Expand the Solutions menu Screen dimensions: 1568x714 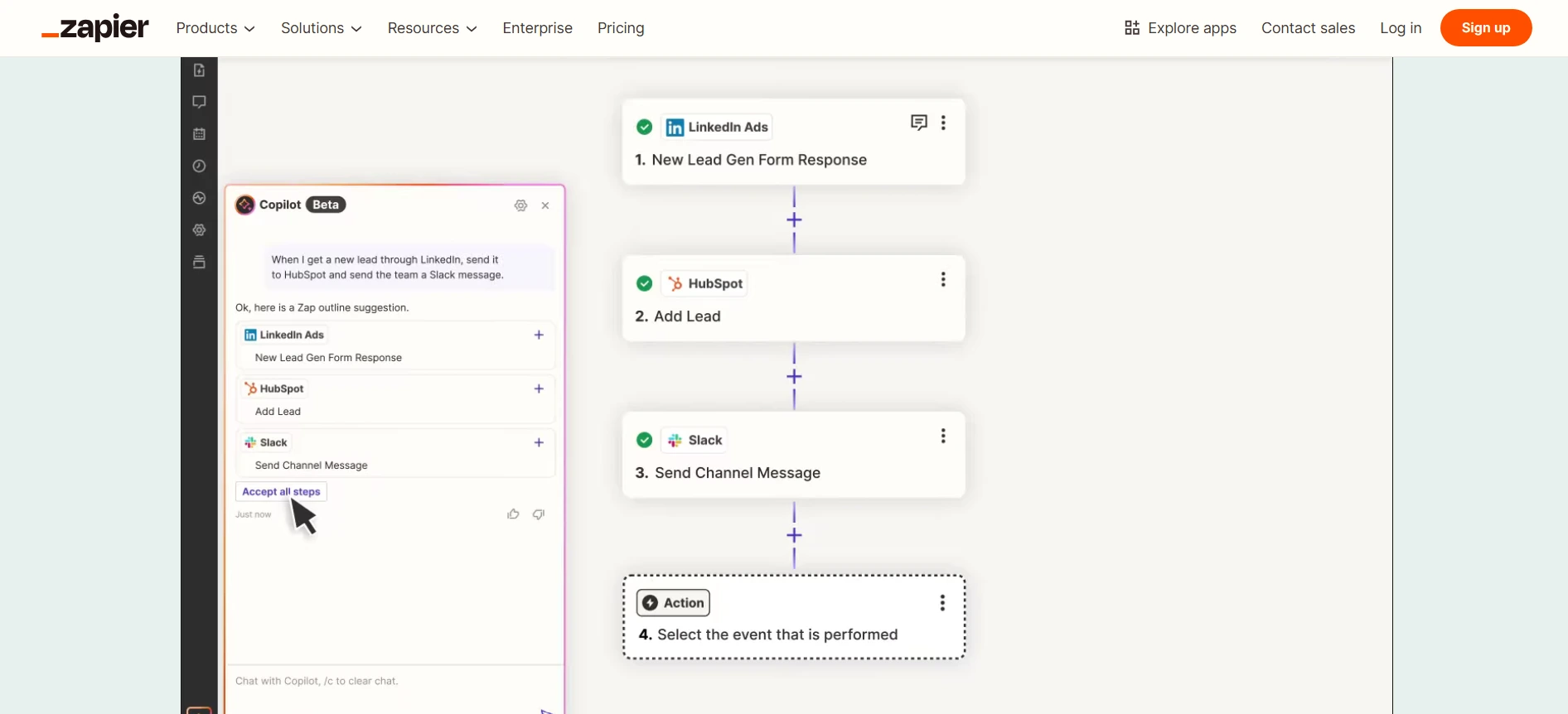(x=322, y=28)
